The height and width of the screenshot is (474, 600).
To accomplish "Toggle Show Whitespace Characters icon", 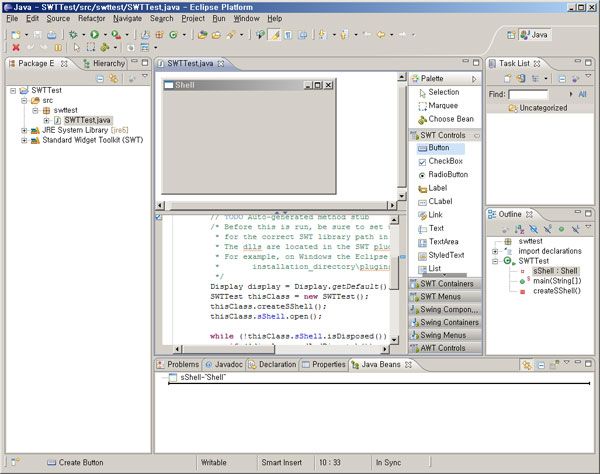I will [x=289, y=35].
